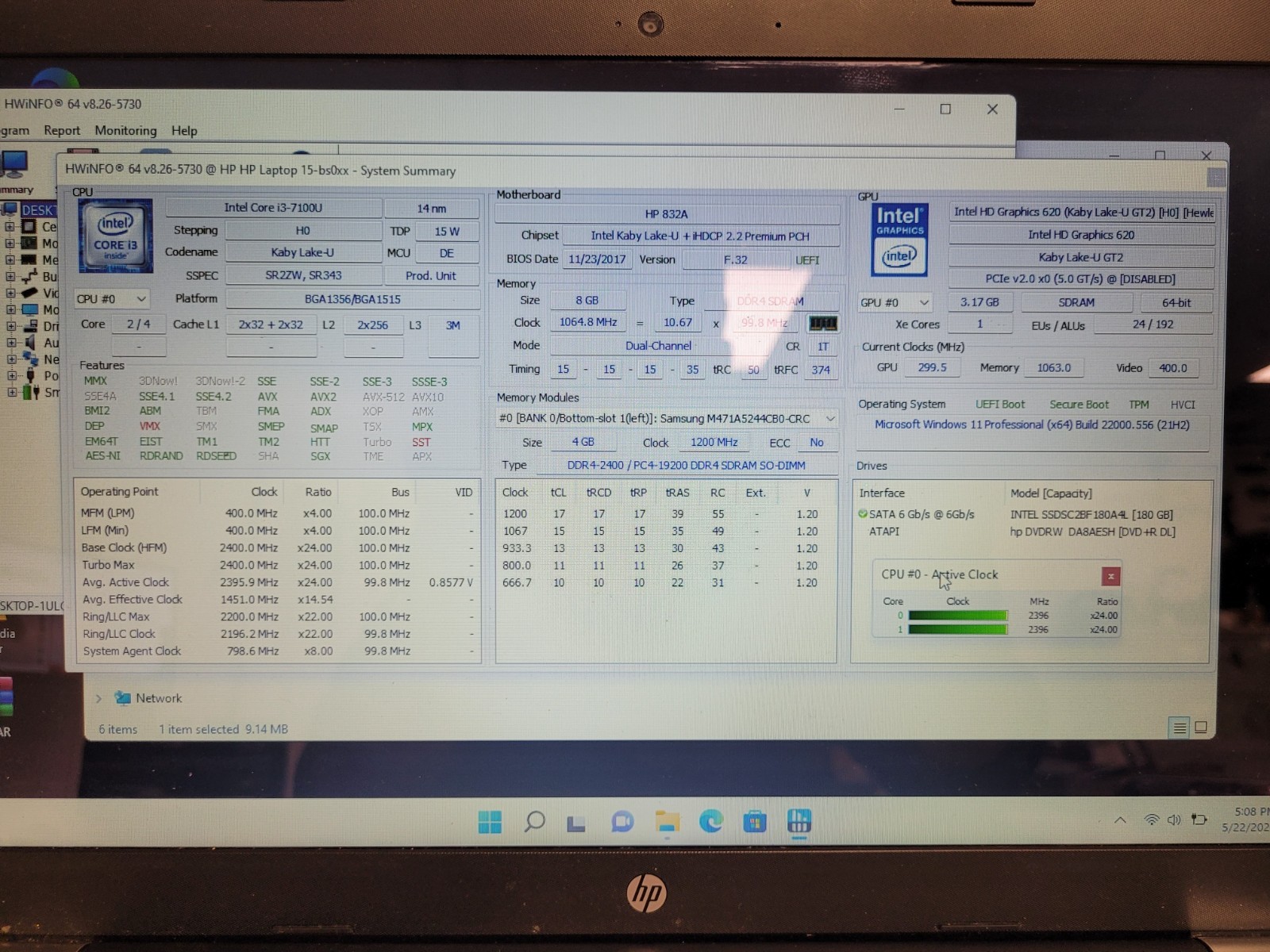Viewport: 1270px width, 952px height.
Task: Open the GPU #0 dropdown
Action: coord(895,302)
